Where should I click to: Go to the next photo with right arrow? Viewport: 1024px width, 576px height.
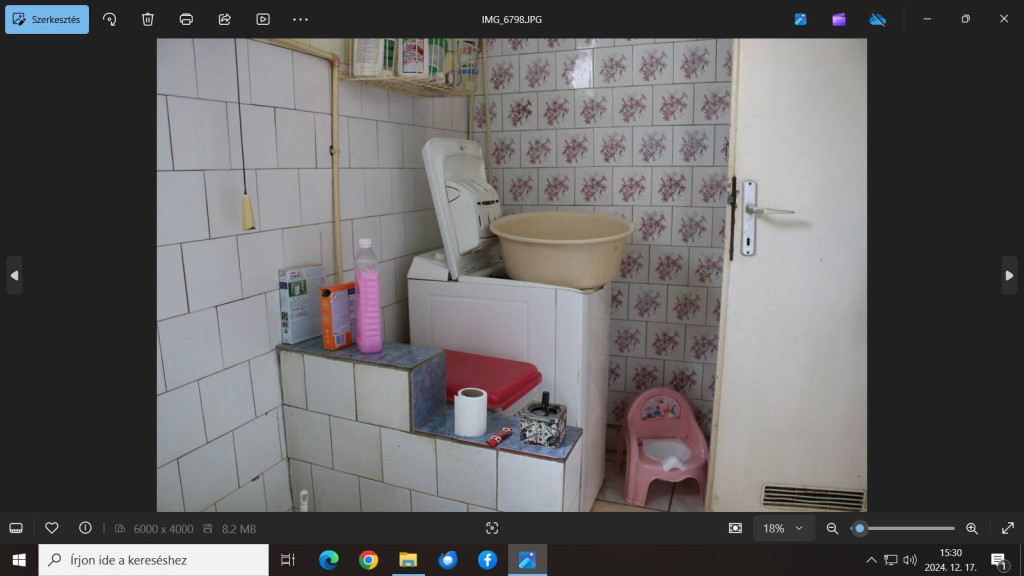[x=1009, y=275]
